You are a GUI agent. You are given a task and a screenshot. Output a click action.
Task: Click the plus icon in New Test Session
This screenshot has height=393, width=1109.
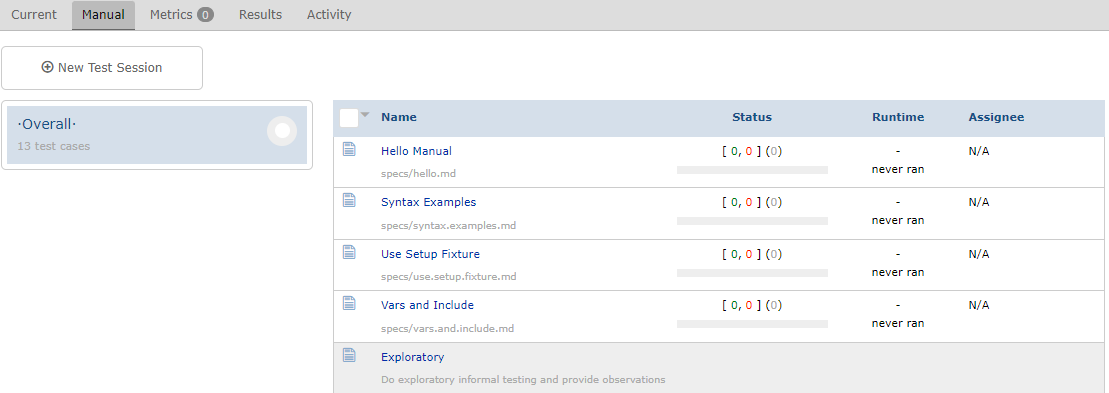[x=47, y=67]
